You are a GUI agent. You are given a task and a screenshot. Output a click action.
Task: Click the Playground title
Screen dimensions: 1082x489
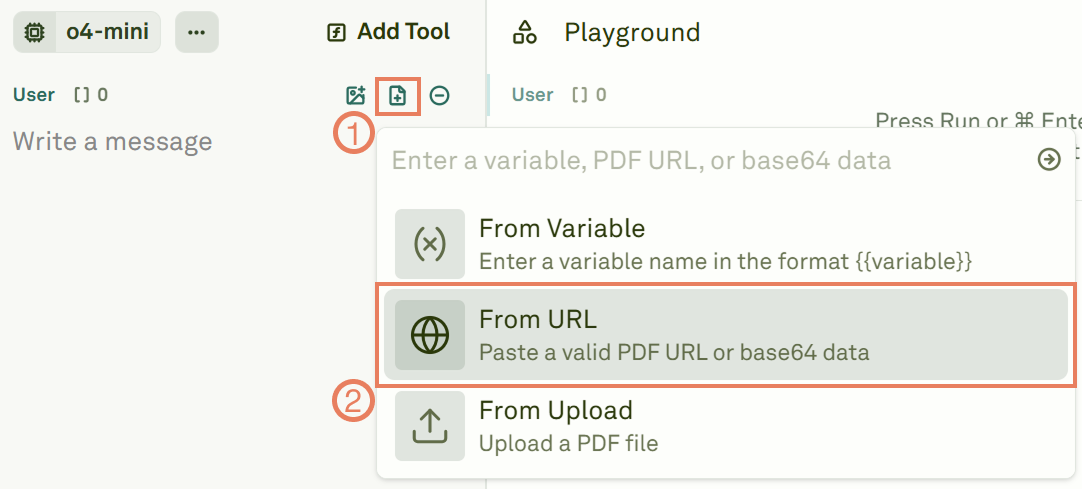point(632,32)
